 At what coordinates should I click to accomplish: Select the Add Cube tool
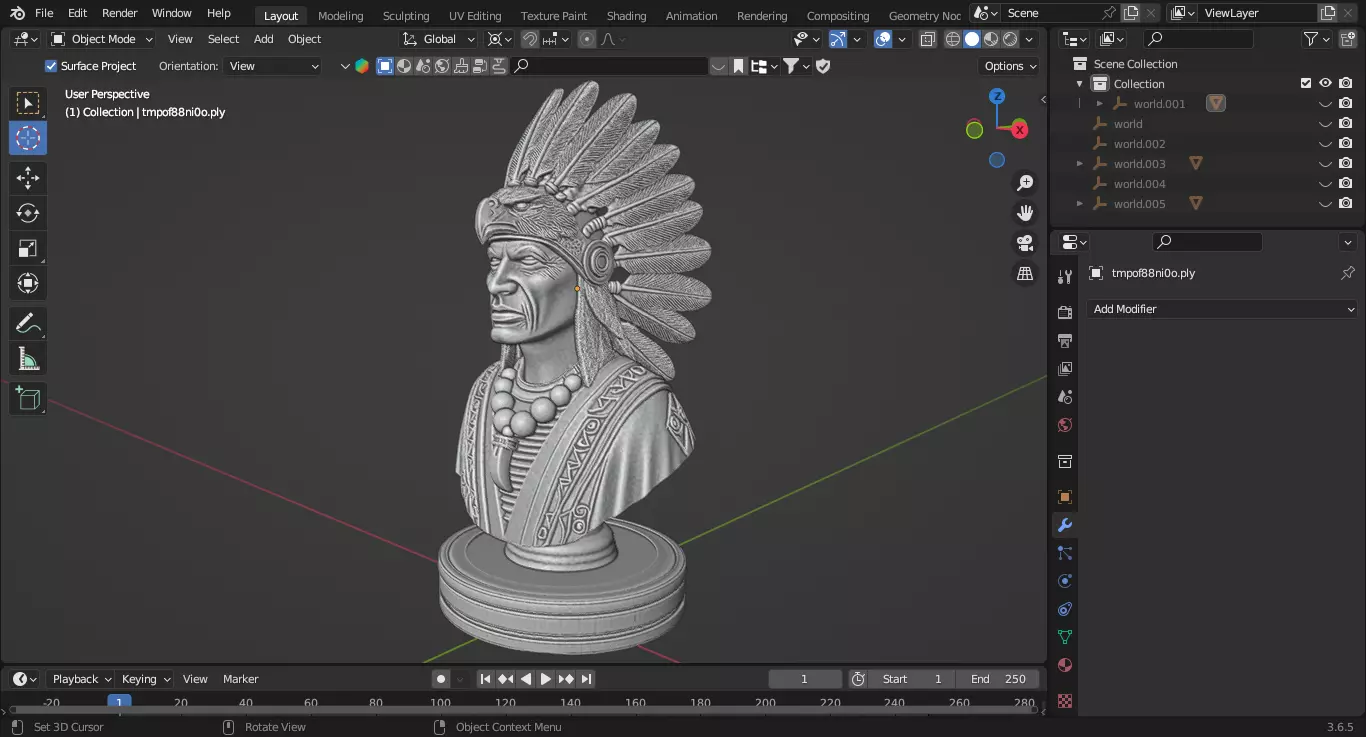28,398
